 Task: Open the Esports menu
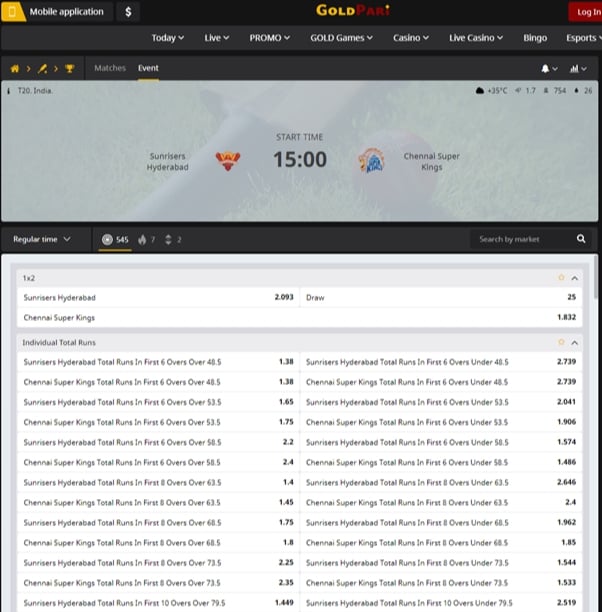click(x=584, y=38)
